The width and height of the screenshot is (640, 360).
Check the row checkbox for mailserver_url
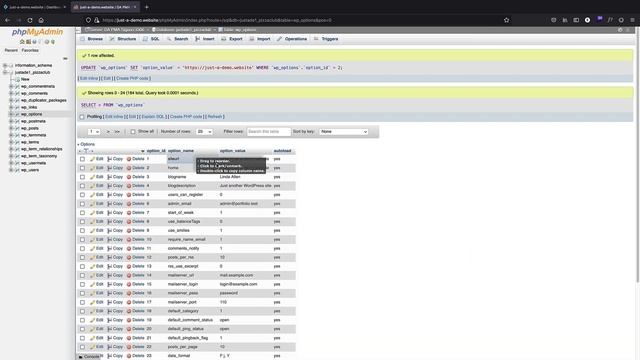82,276
